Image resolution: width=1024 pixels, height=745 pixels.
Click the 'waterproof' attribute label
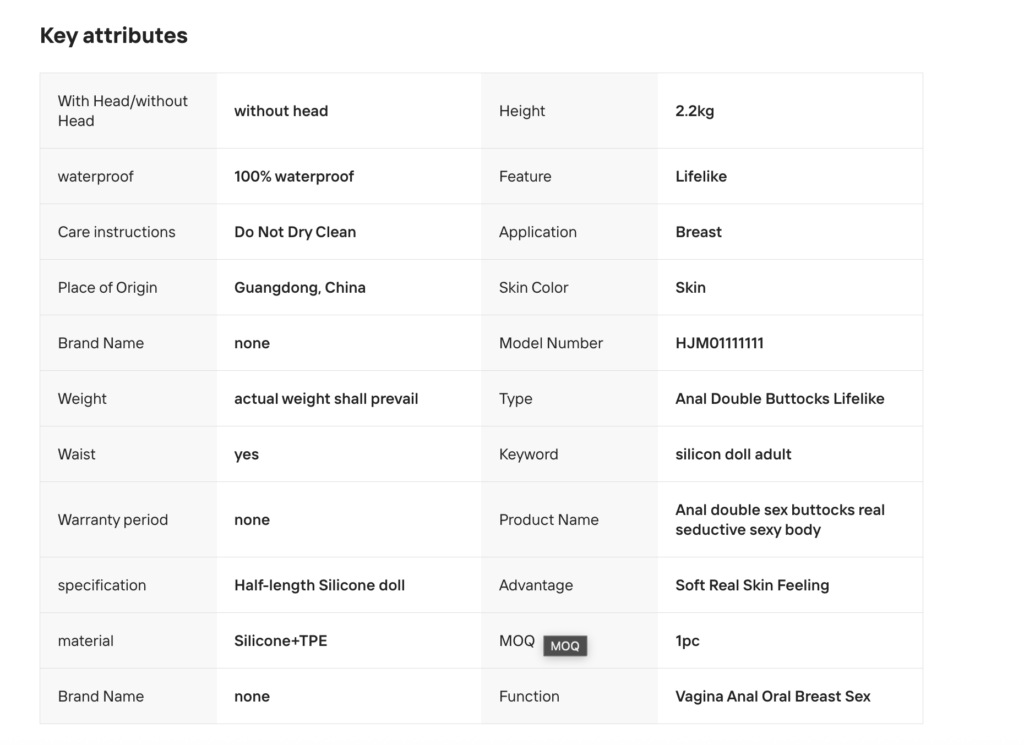(95, 176)
